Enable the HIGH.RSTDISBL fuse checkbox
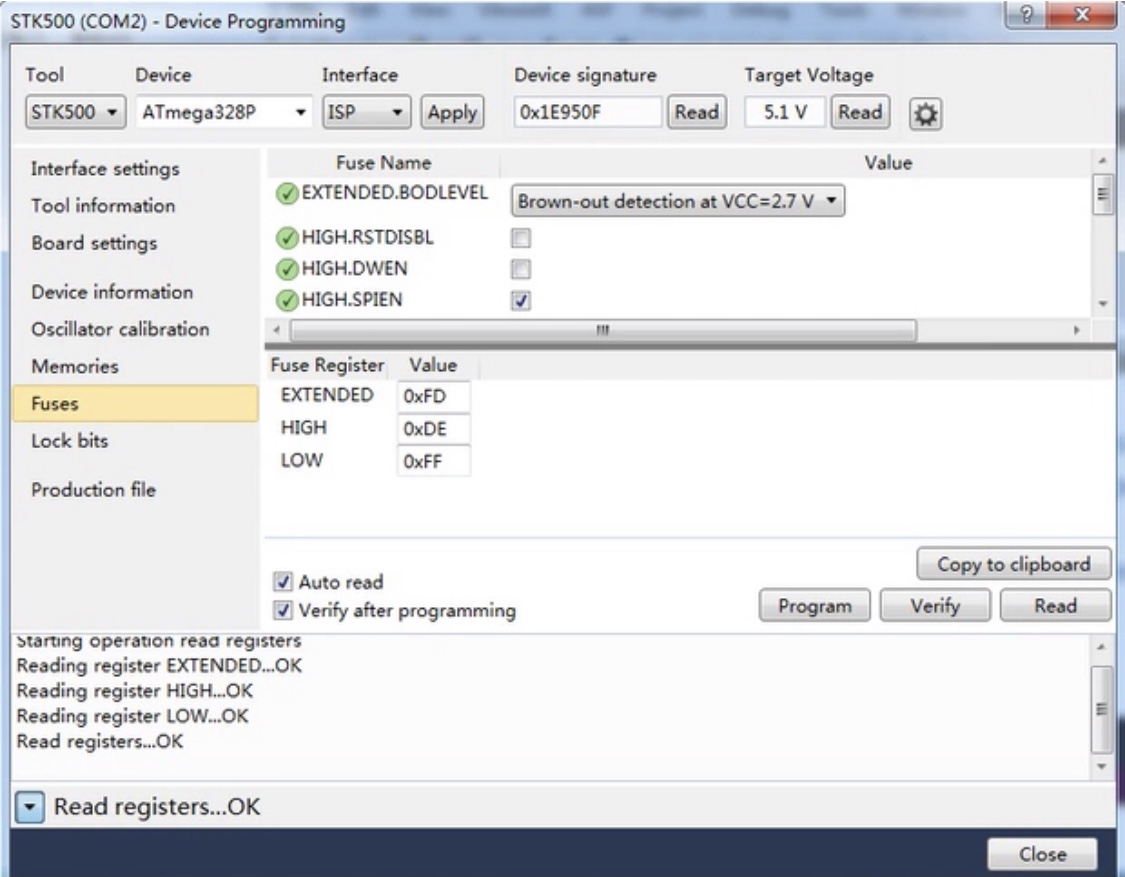Screen dimensions: 1125x877 coord(521,238)
